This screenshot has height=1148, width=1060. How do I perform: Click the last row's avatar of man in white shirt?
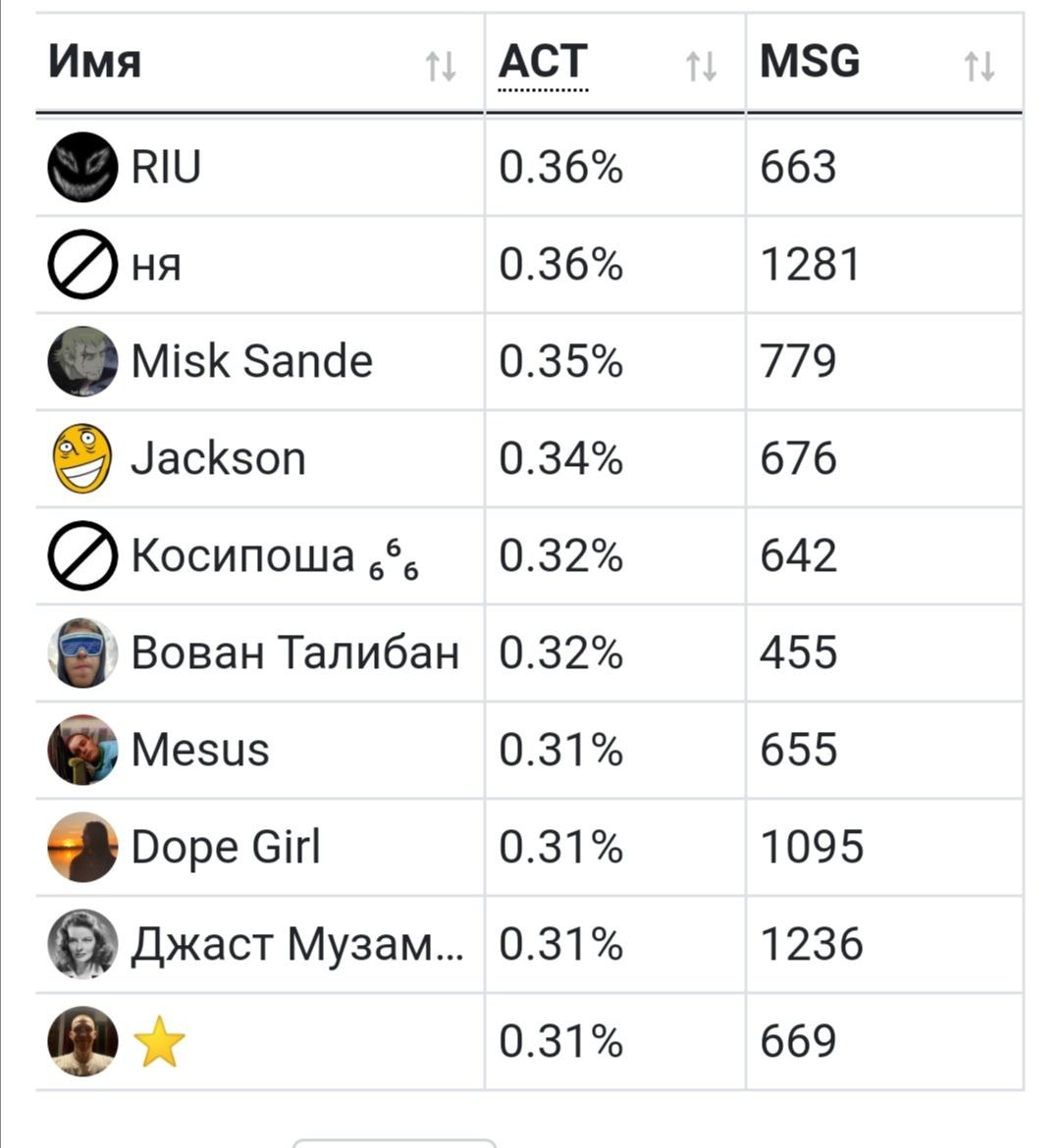tap(82, 1041)
